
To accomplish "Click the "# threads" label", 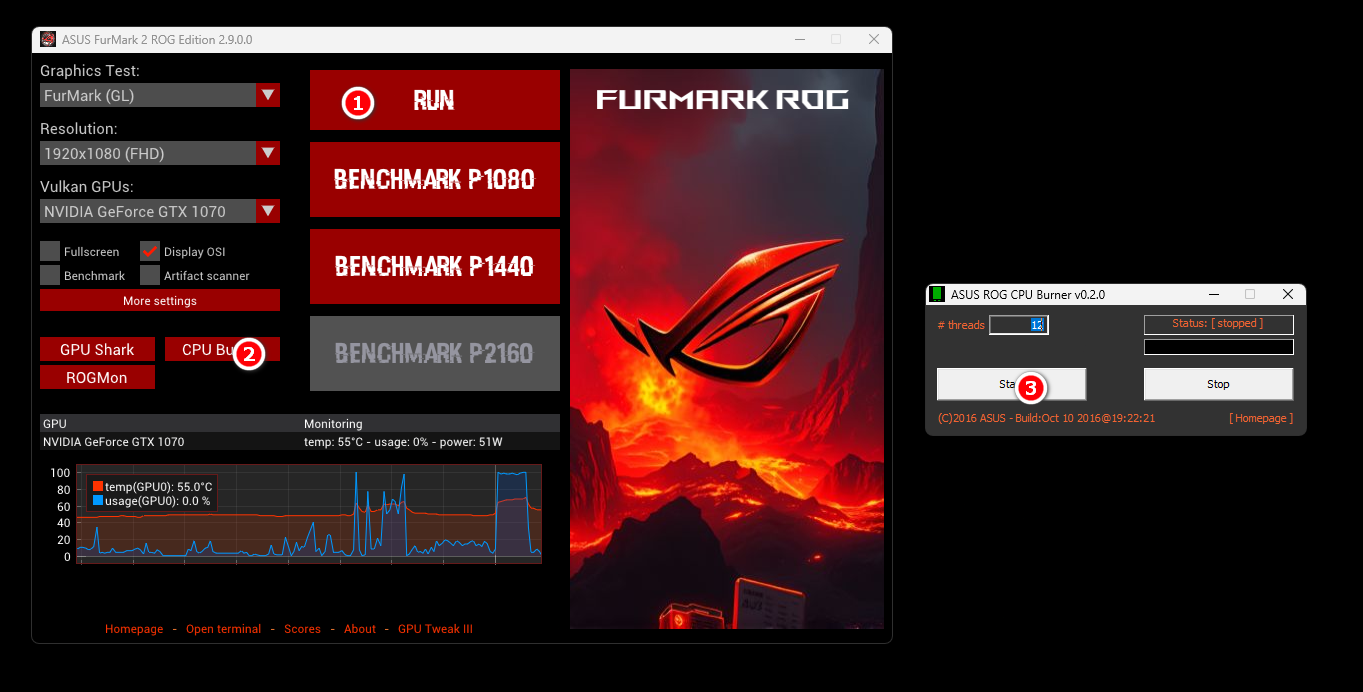I will click(x=961, y=325).
